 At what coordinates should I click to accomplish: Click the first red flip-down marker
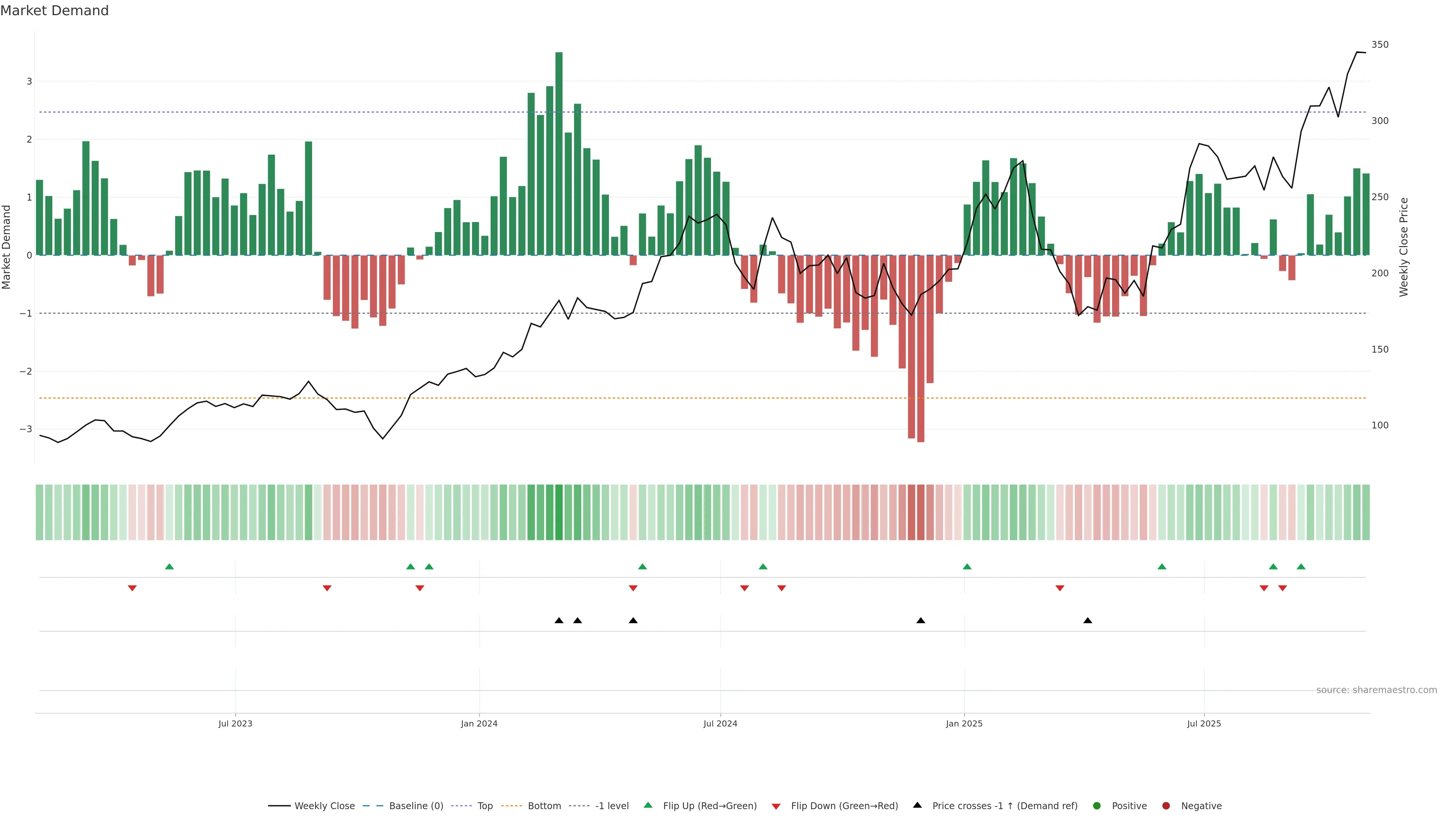click(132, 588)
